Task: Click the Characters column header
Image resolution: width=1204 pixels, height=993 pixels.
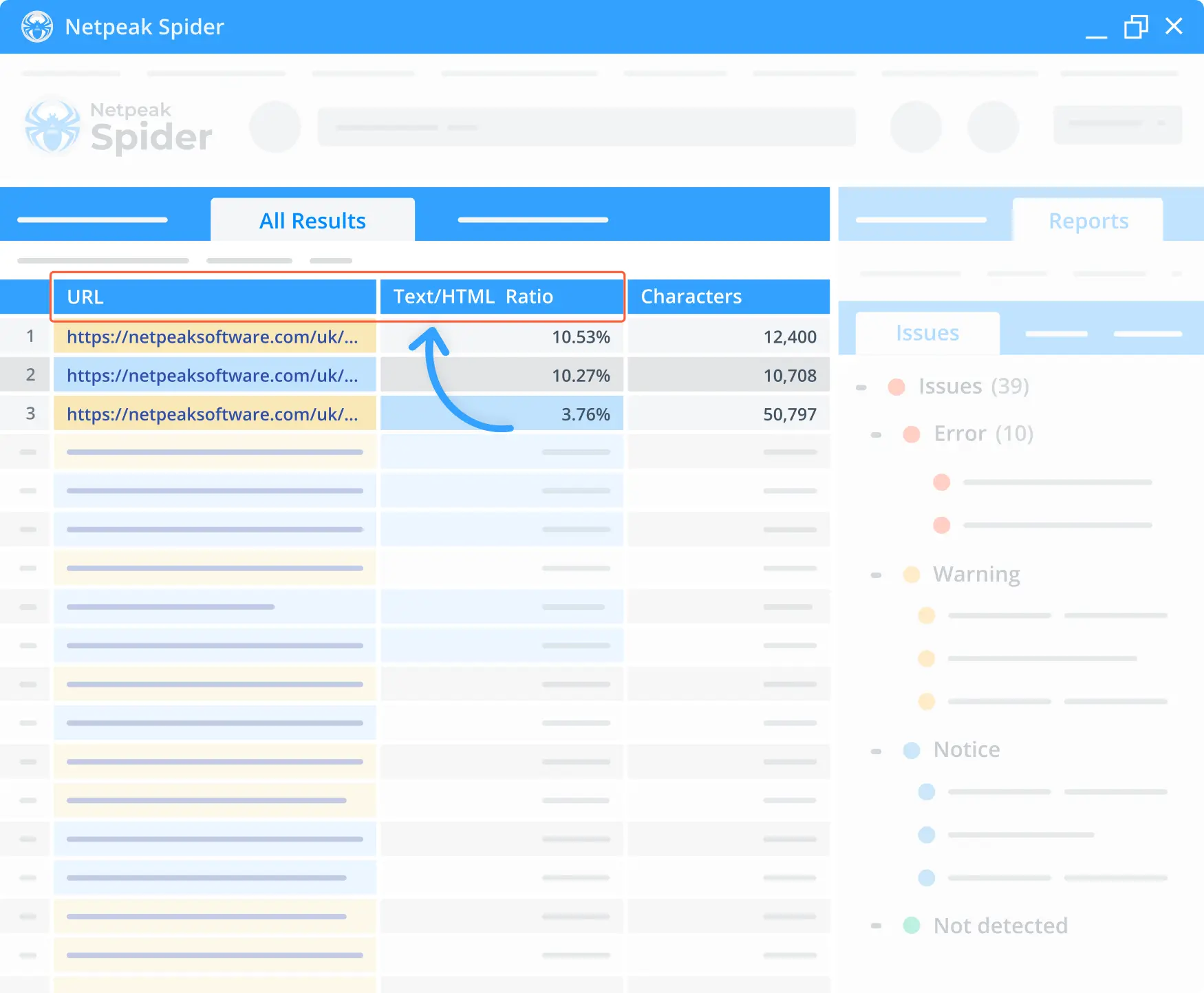Action: [729, 297]
